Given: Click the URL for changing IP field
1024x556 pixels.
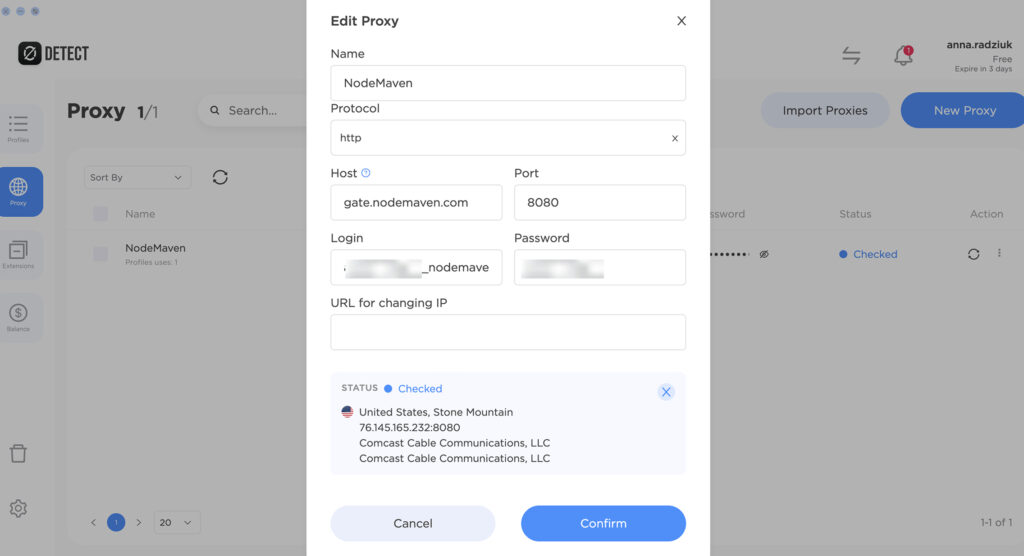Looking at the screenshot, I should point(507,332).
